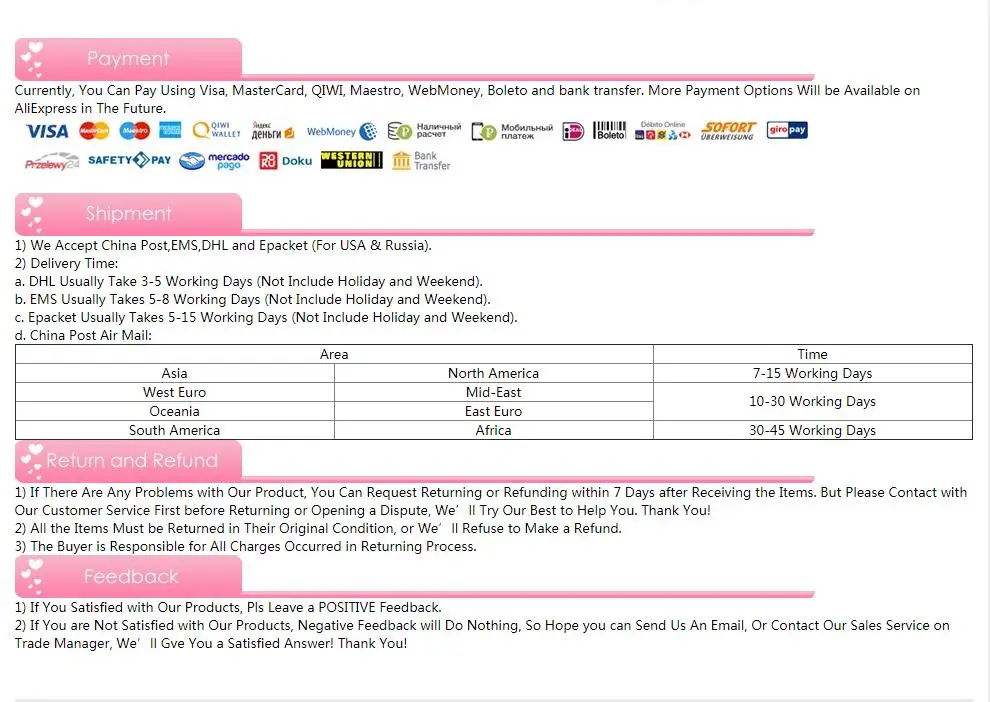
Task: Click the SafetyPay logo
Action: pos(129,160)
